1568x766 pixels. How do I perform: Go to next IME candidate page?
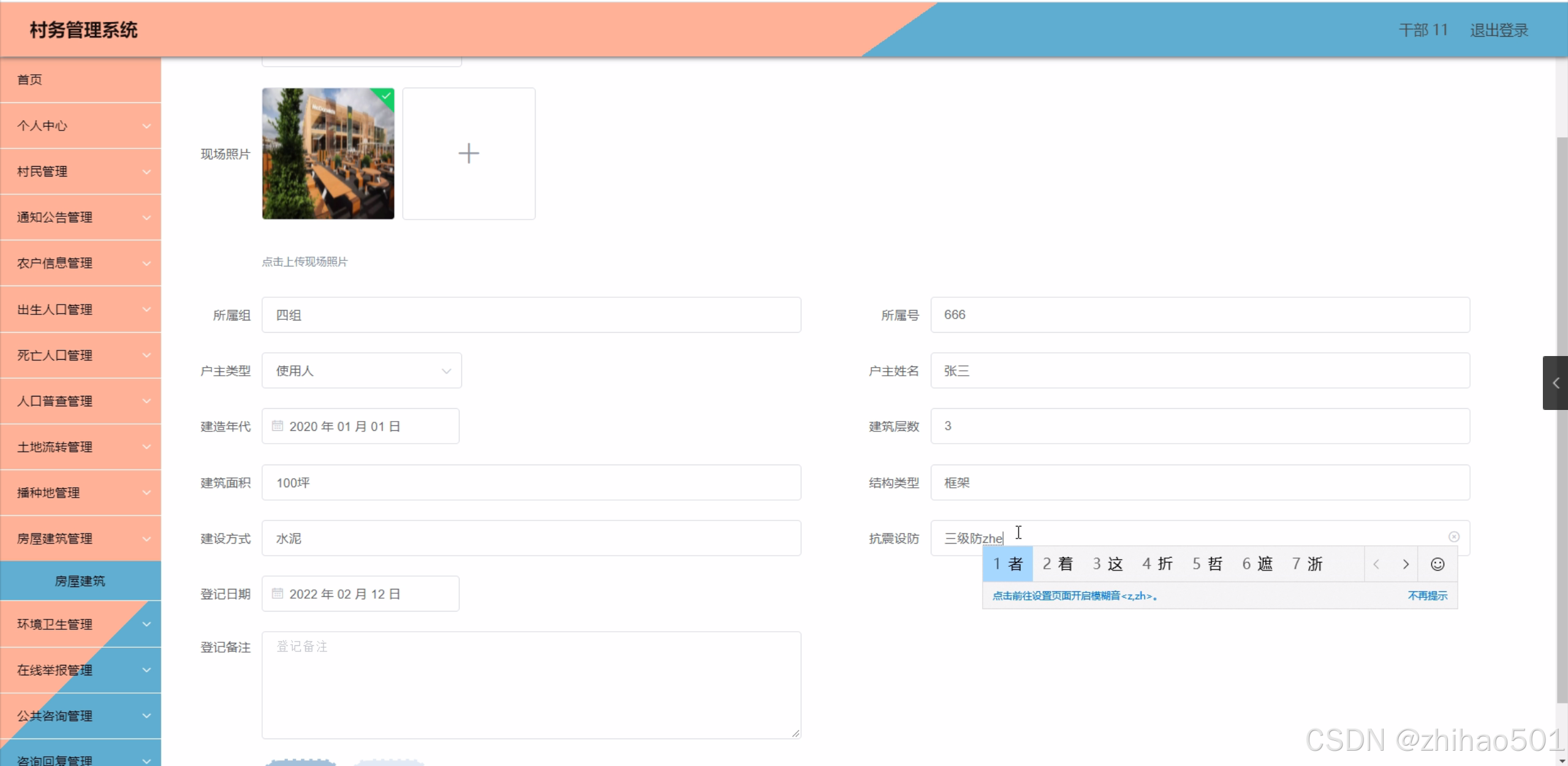(1406, 564)
